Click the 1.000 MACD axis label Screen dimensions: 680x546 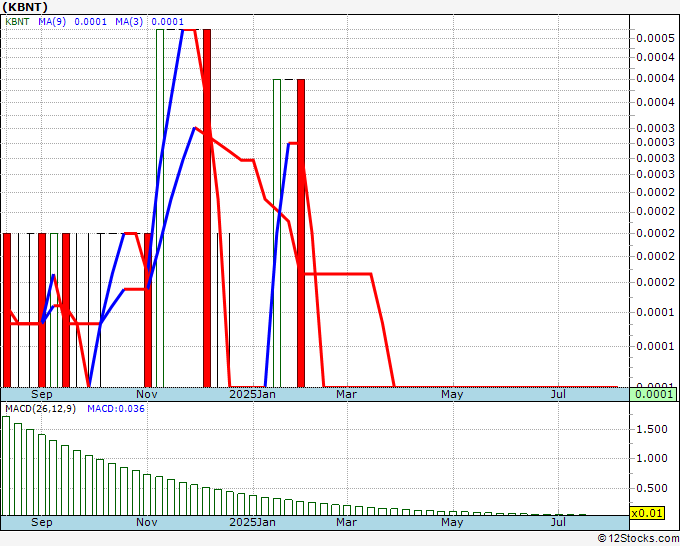click(x=652, y=458)
